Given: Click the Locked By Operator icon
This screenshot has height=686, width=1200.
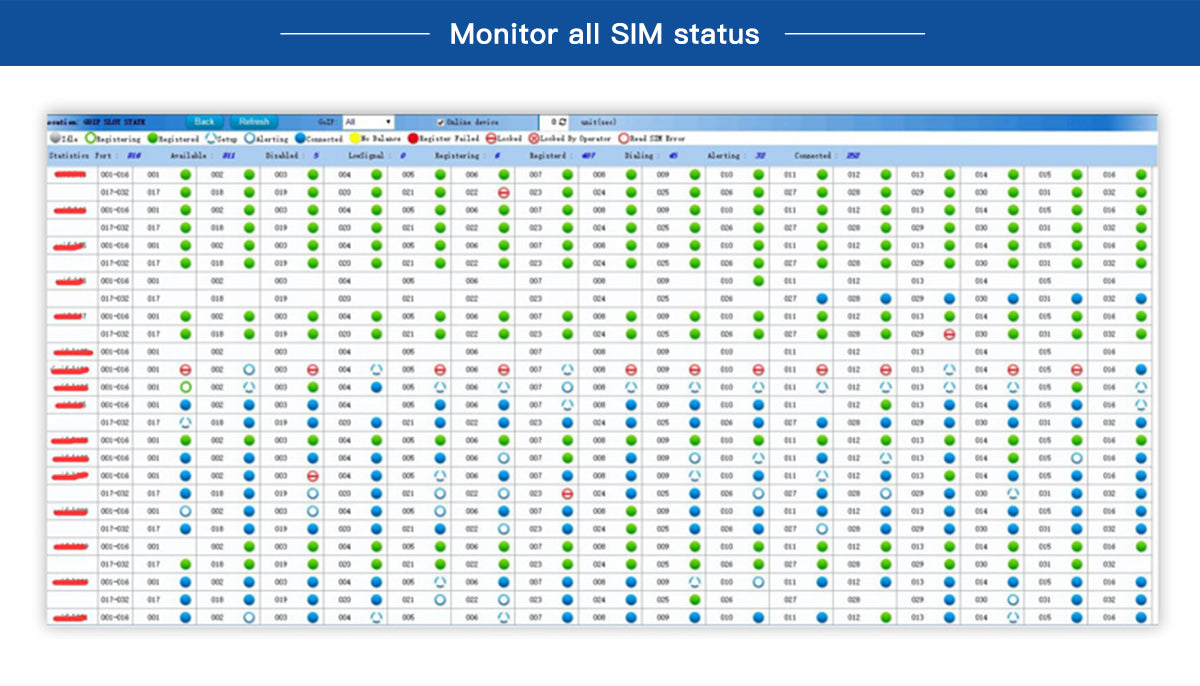Looking at the screenshot, I should [x=533, y=139].
